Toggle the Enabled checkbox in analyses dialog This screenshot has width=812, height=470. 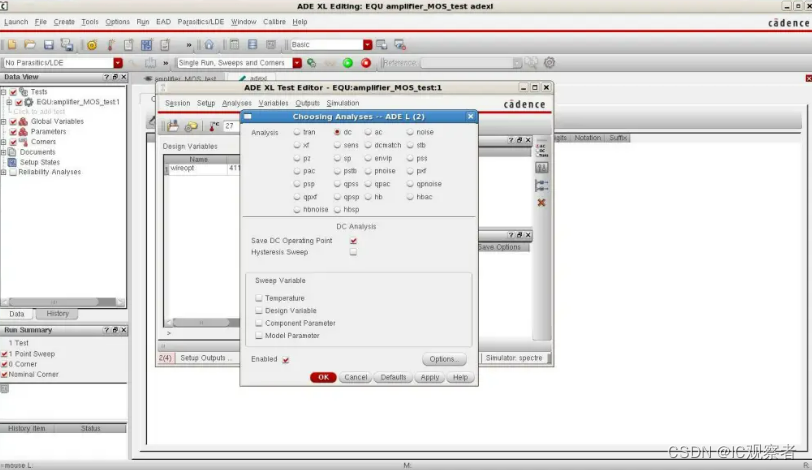[x=286, y=359]
